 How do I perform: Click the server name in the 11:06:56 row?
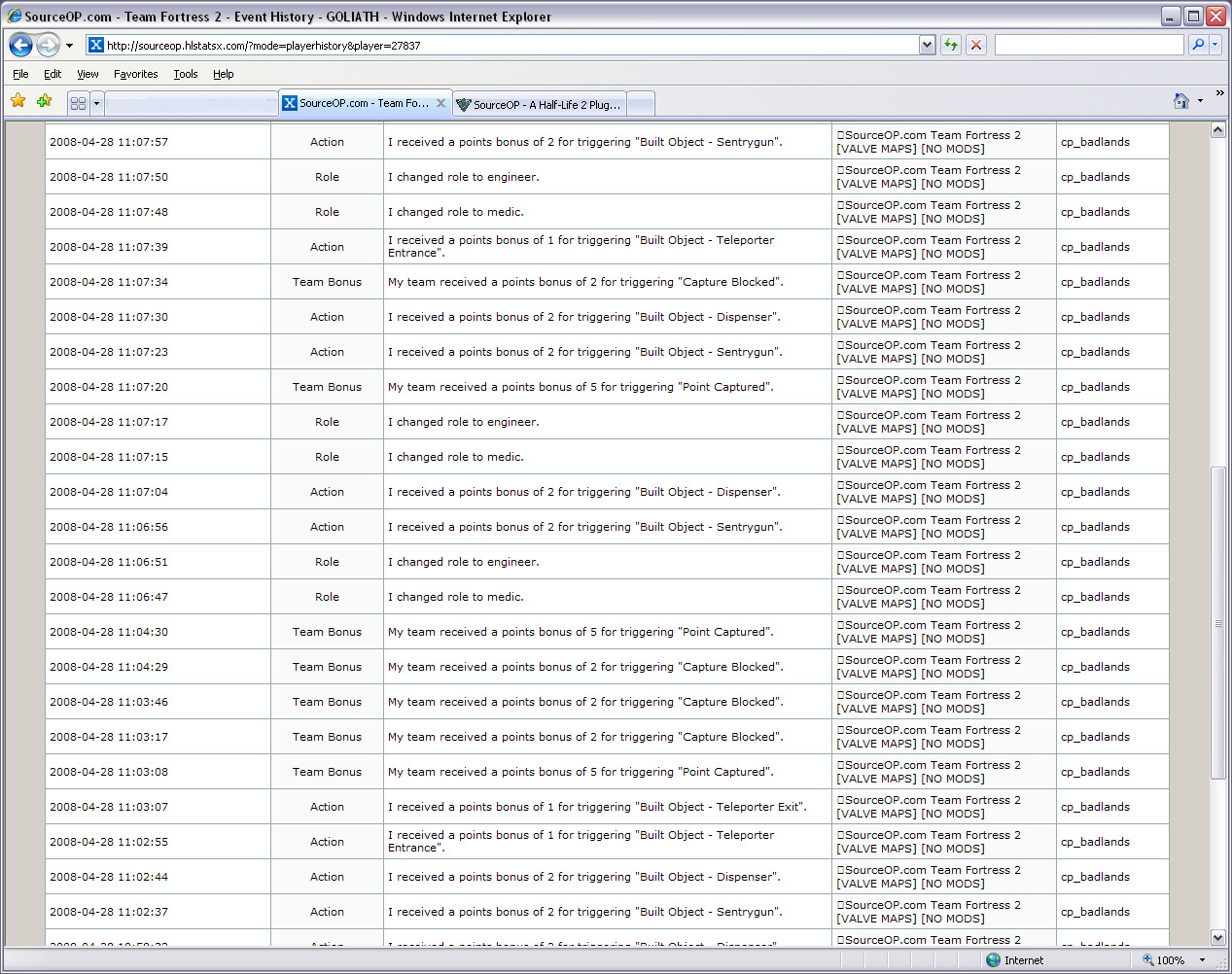point(929,527)
